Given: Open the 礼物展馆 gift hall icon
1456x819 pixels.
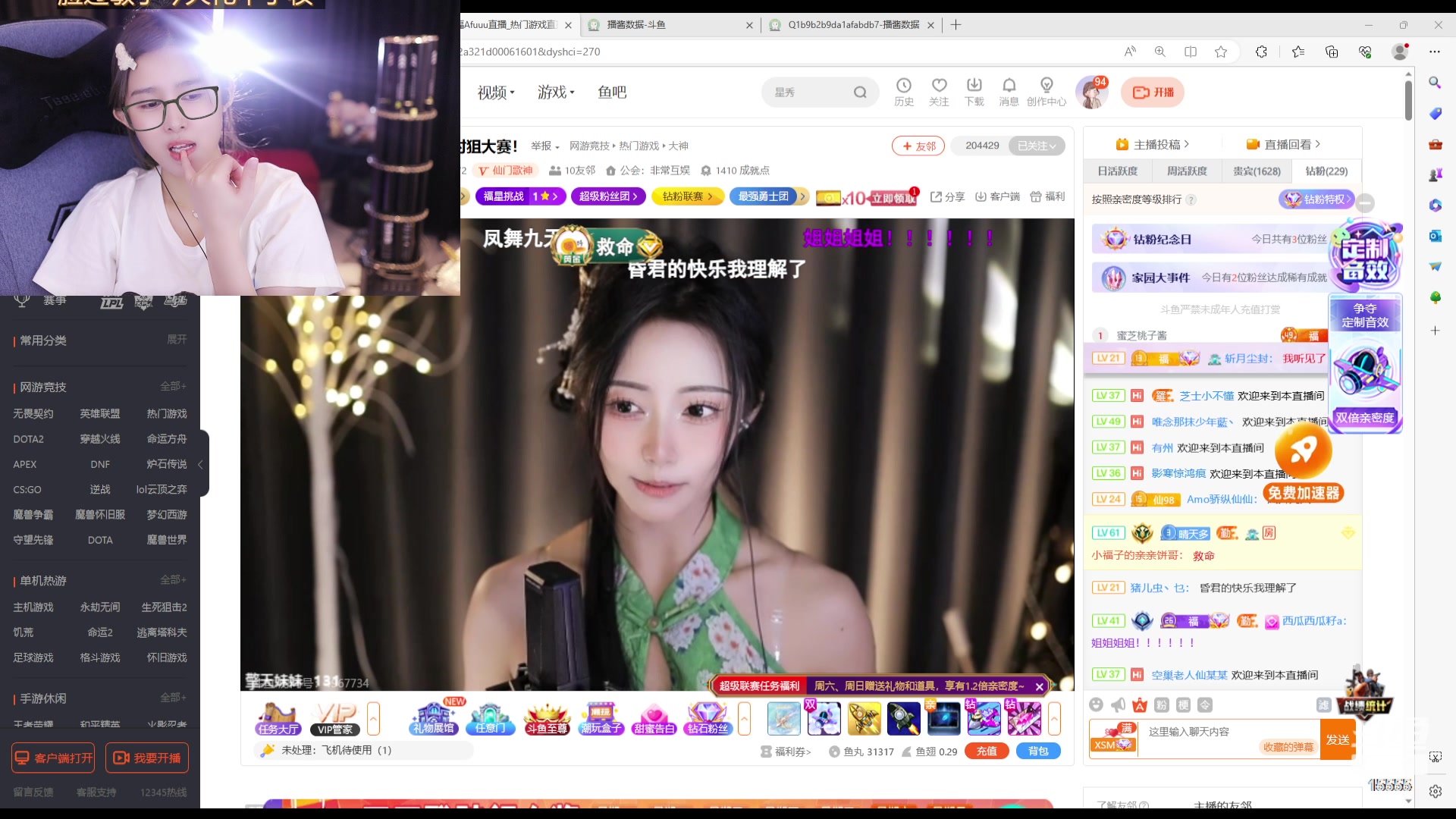Looking at the screenshot, I should 433,719.
